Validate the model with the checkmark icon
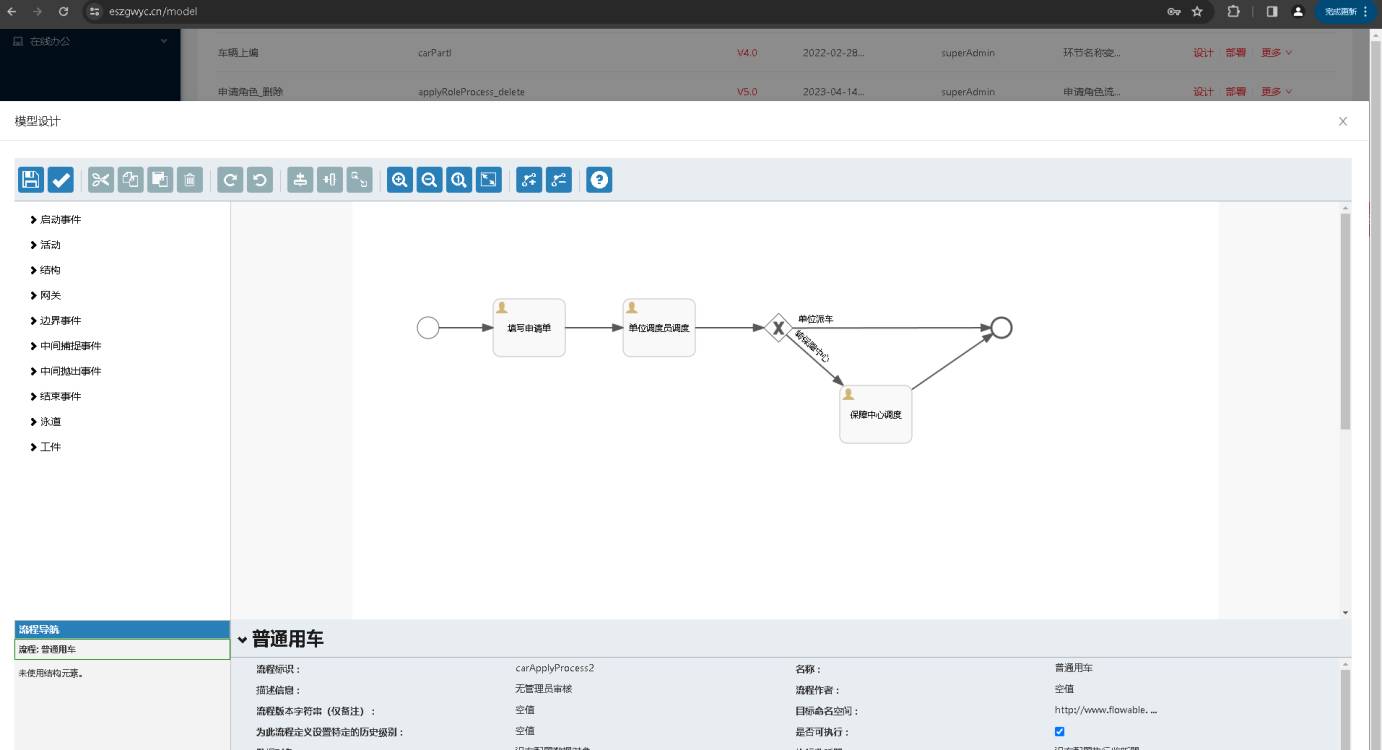 (x=61, y=180)
